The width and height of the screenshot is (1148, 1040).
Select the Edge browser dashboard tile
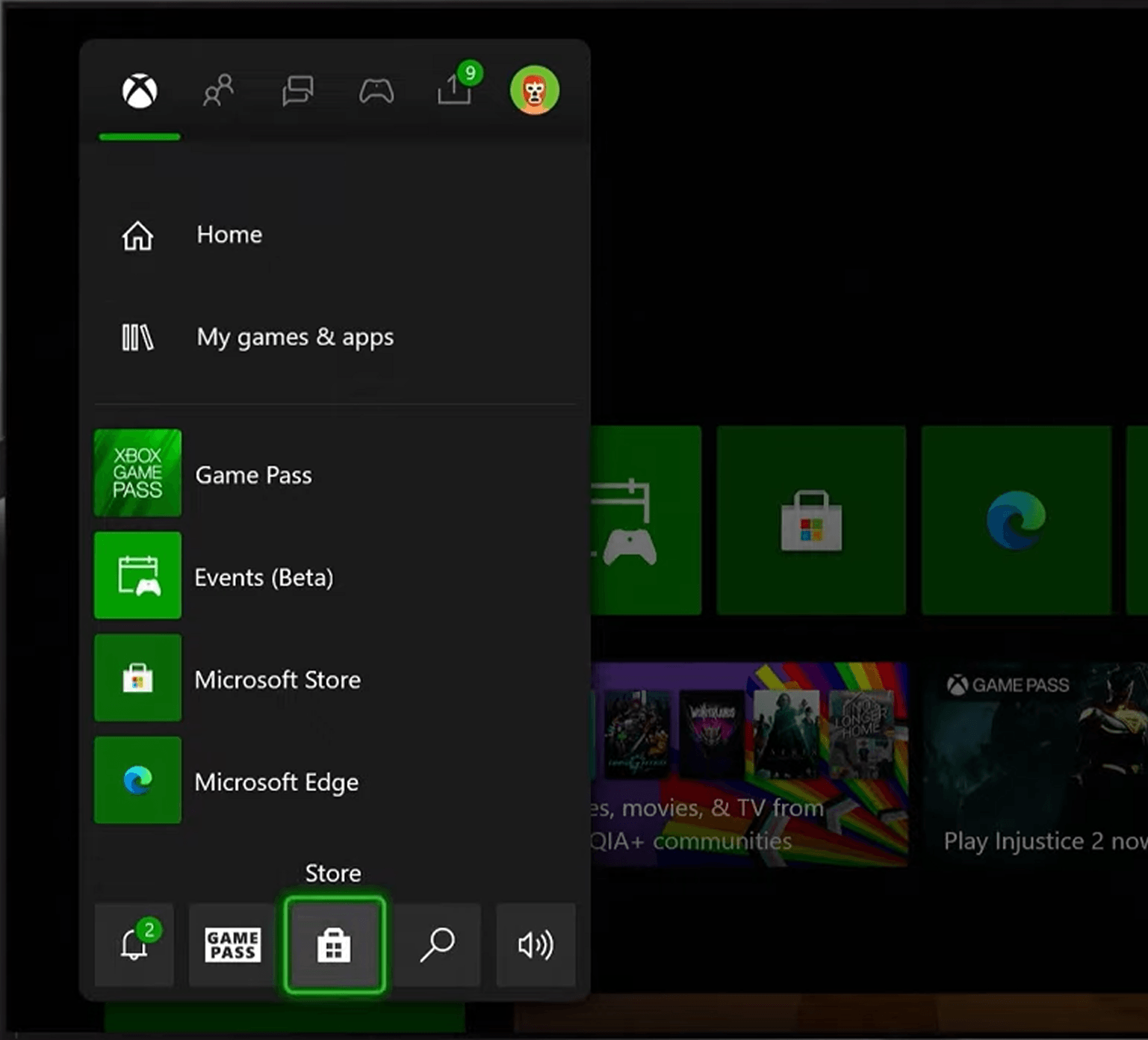(1016, 521)
